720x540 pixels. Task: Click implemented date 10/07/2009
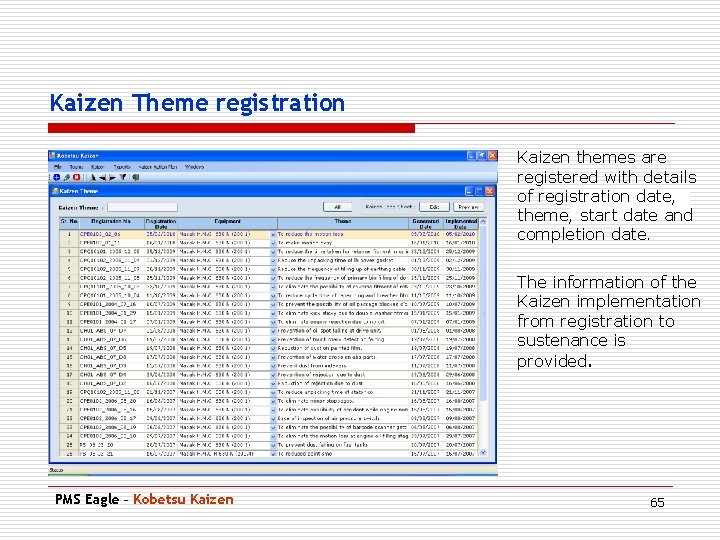[x=461, y=304]
